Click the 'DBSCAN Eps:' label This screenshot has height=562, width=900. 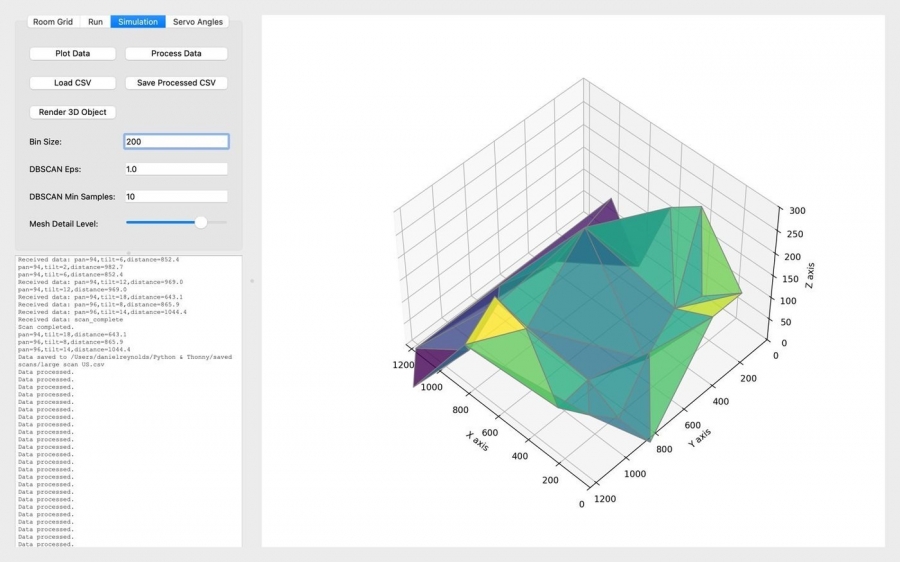tap(55, 169)
